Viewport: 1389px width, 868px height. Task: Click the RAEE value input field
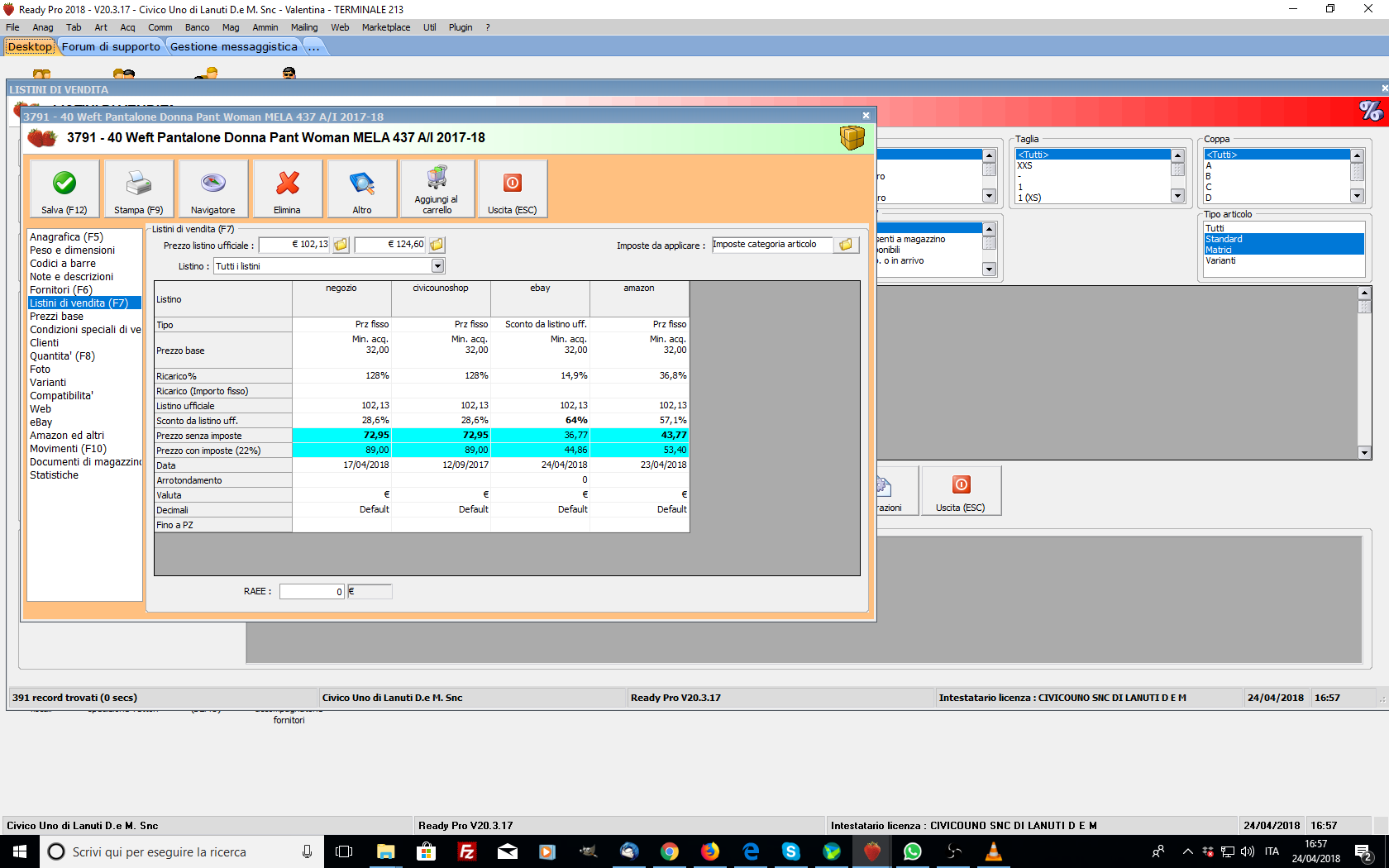click(312, 591)
